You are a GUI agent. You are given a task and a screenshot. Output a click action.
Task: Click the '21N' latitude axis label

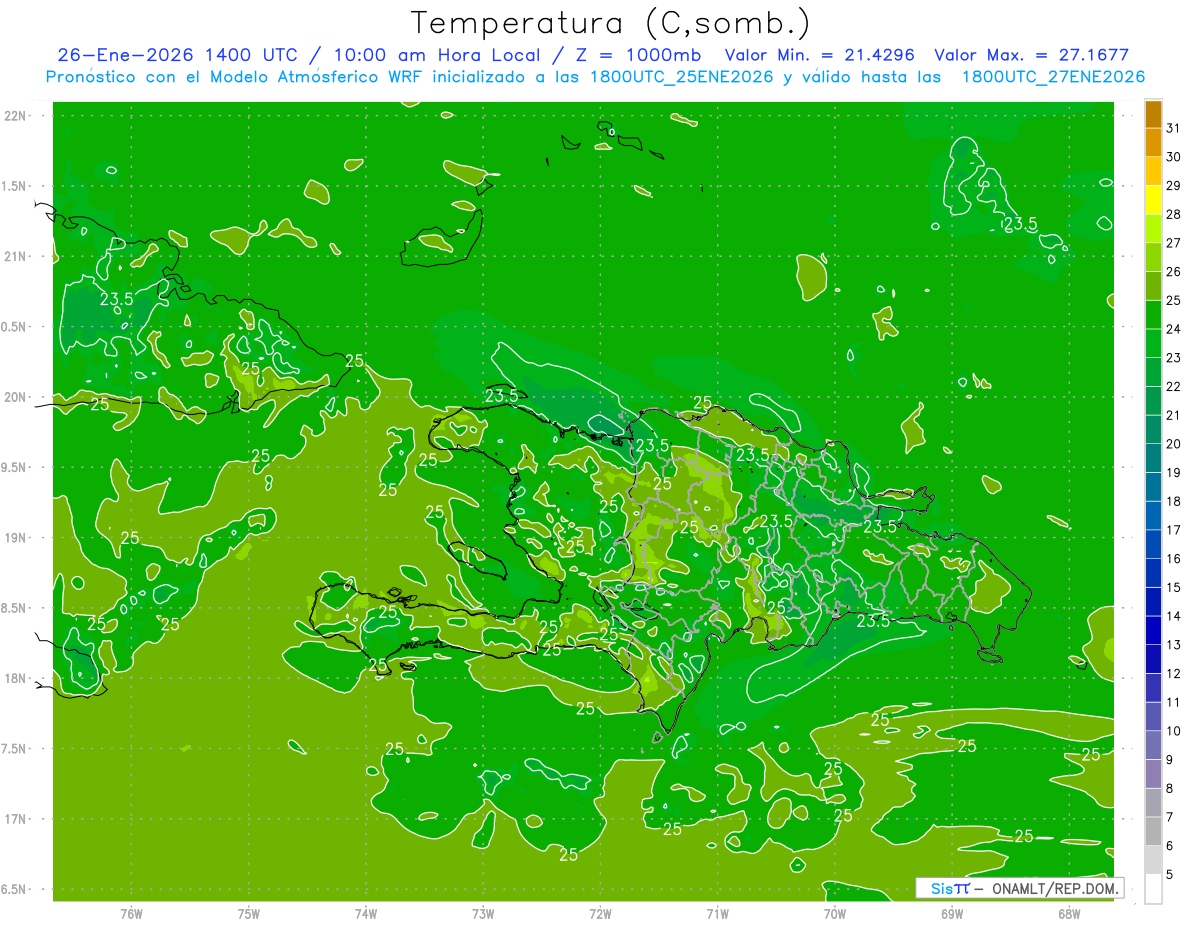15,256
